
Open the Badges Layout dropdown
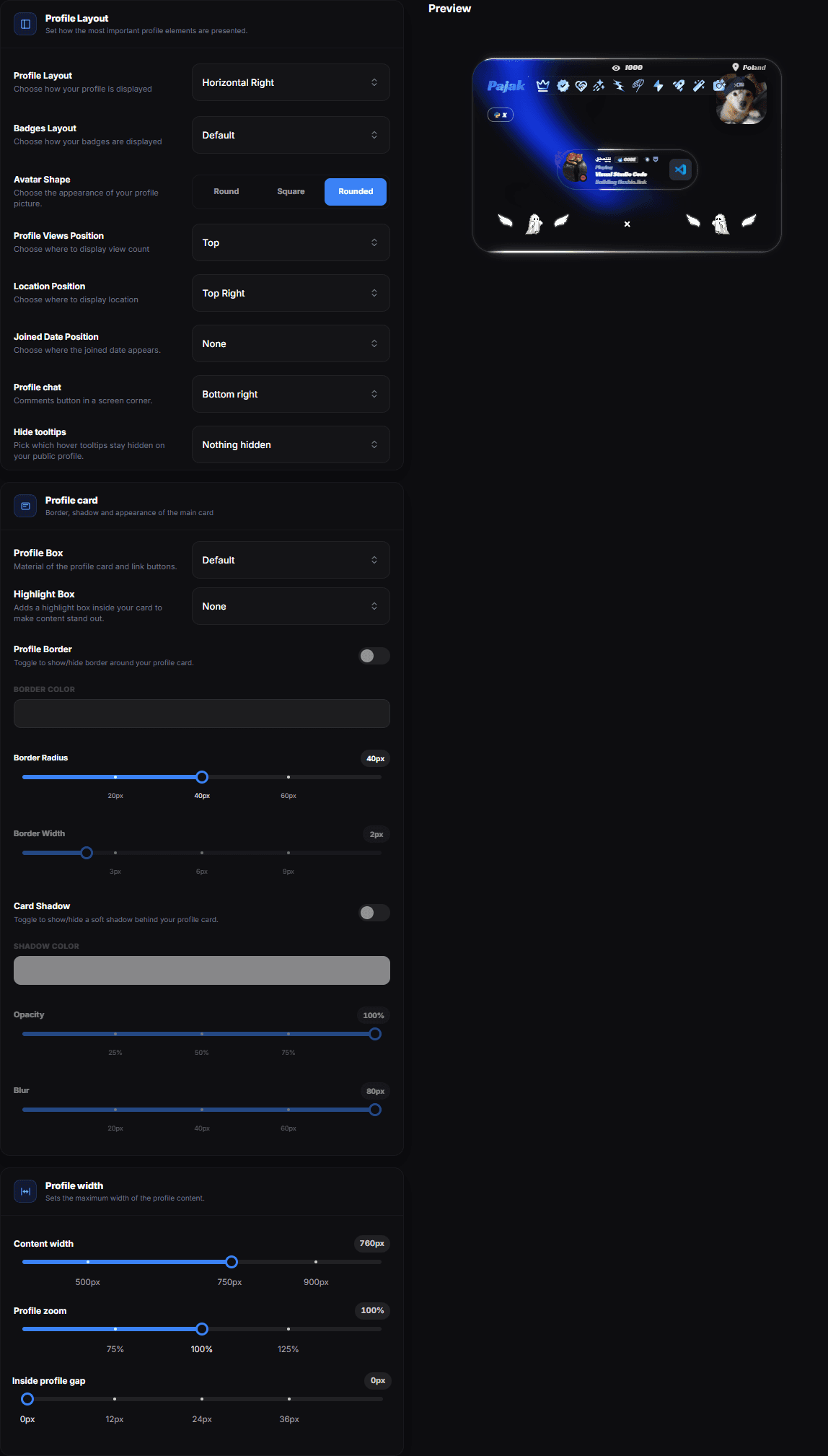pos(291,135)
